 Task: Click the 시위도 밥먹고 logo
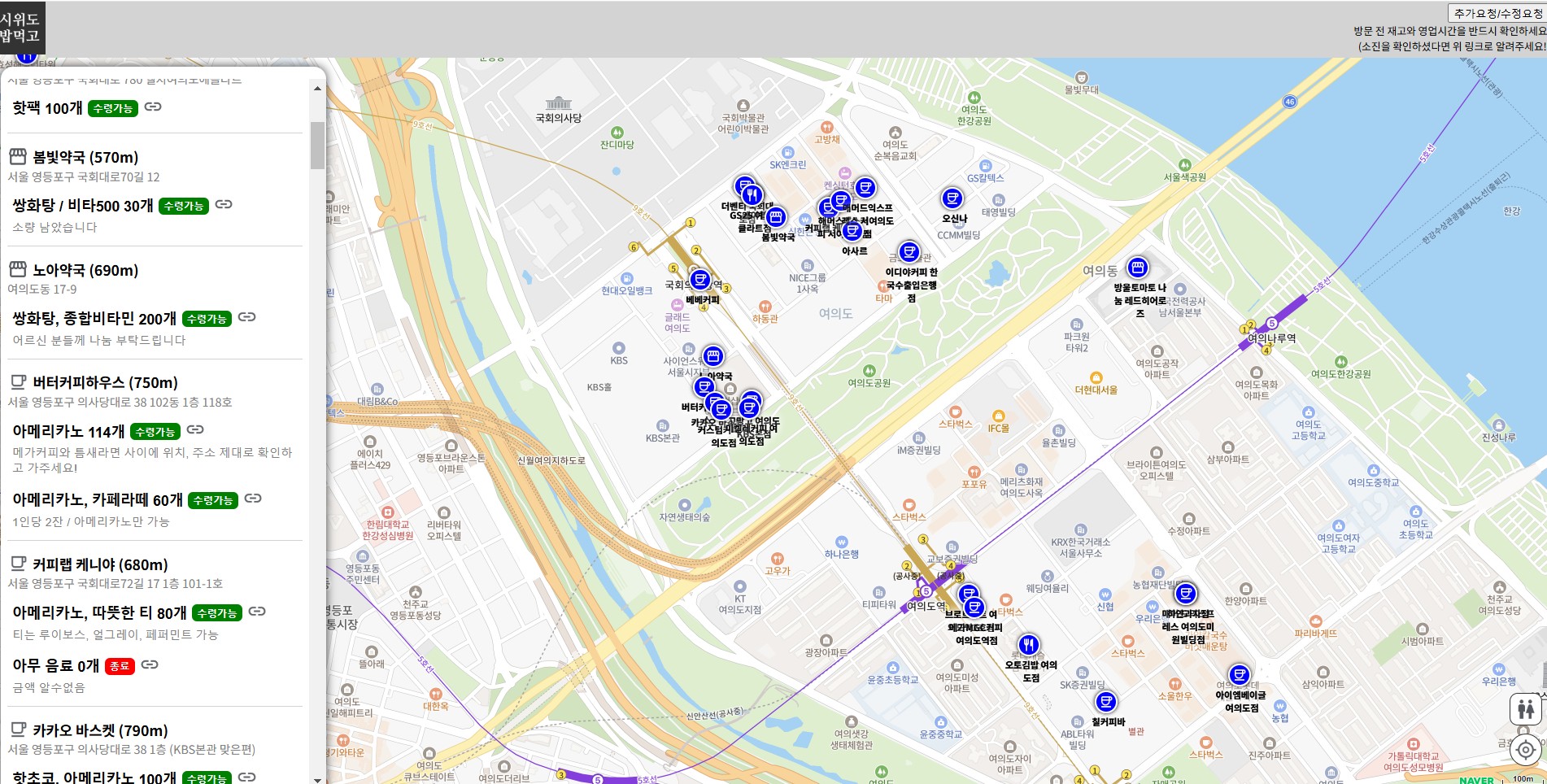pyautogui.click(x=22, y=28)
